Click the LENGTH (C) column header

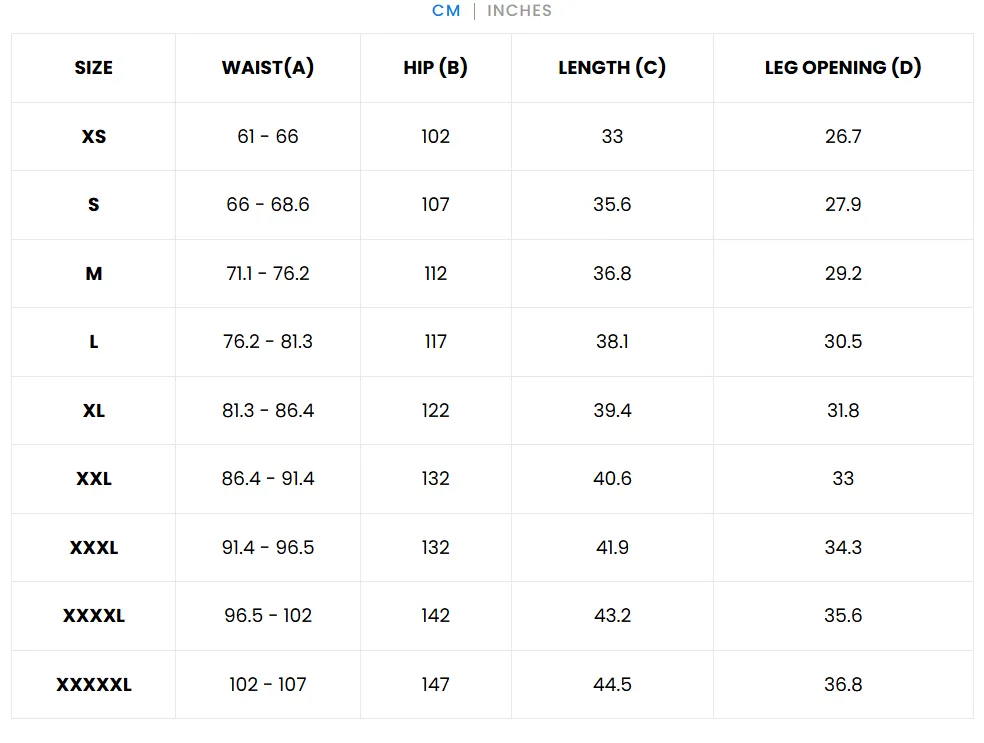point(612,68)
